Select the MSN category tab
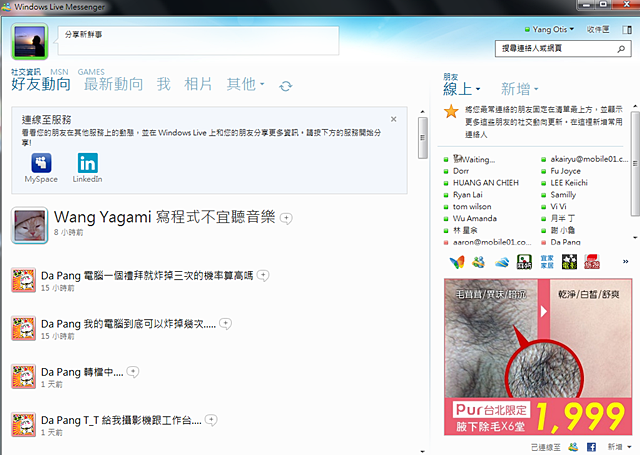The height and width of the screenshot is (455, 640). 59,72
